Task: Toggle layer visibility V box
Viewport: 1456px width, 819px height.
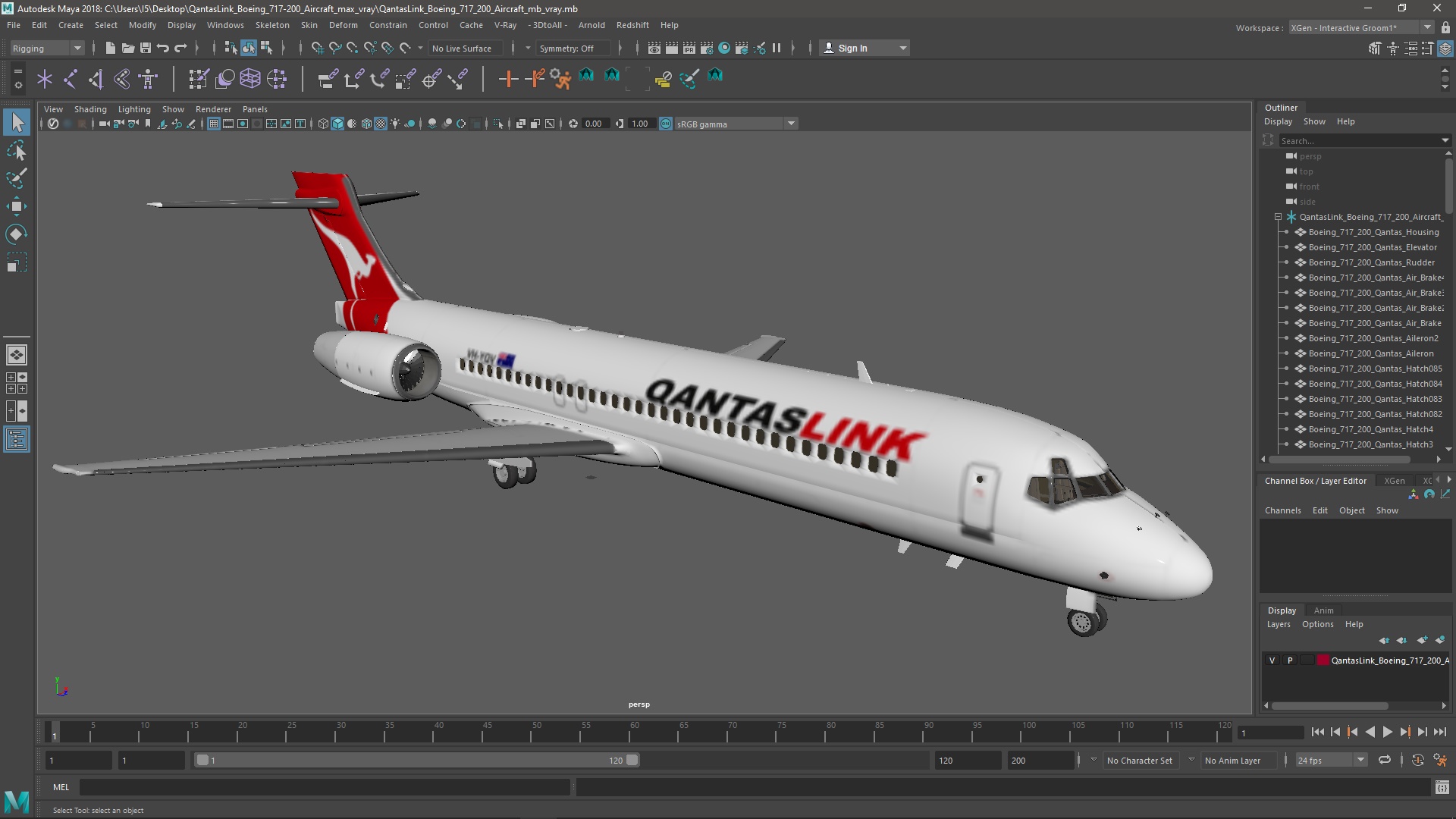Action: pos(1272,661)
